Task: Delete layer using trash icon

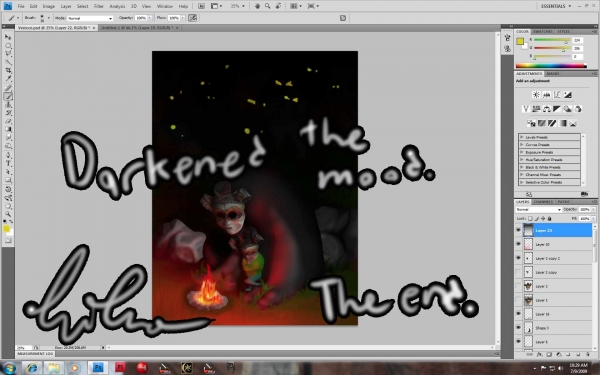Action: pos(587,355)
